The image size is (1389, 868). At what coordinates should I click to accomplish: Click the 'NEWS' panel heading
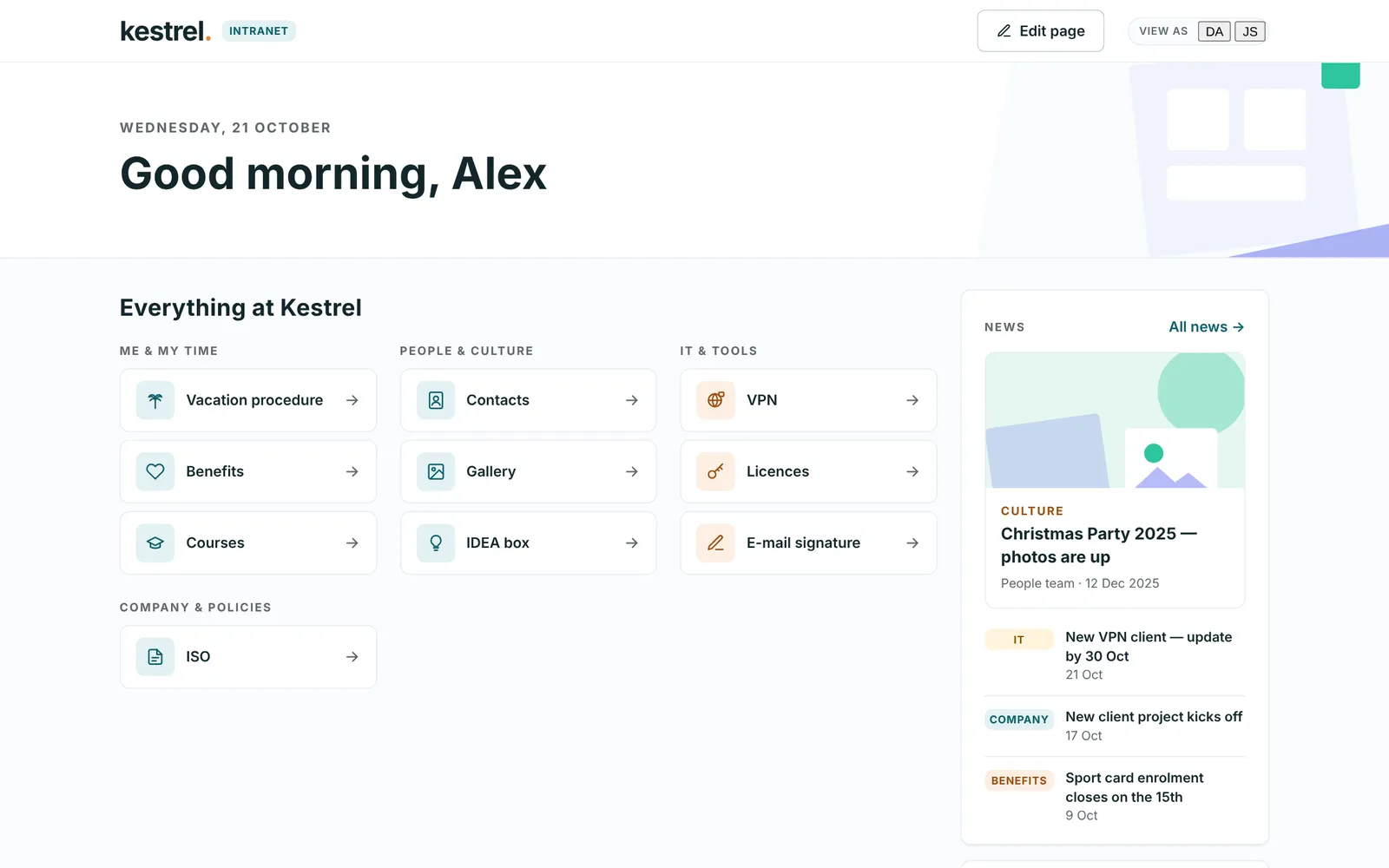pyautogui.click(x=1004, y=327)
